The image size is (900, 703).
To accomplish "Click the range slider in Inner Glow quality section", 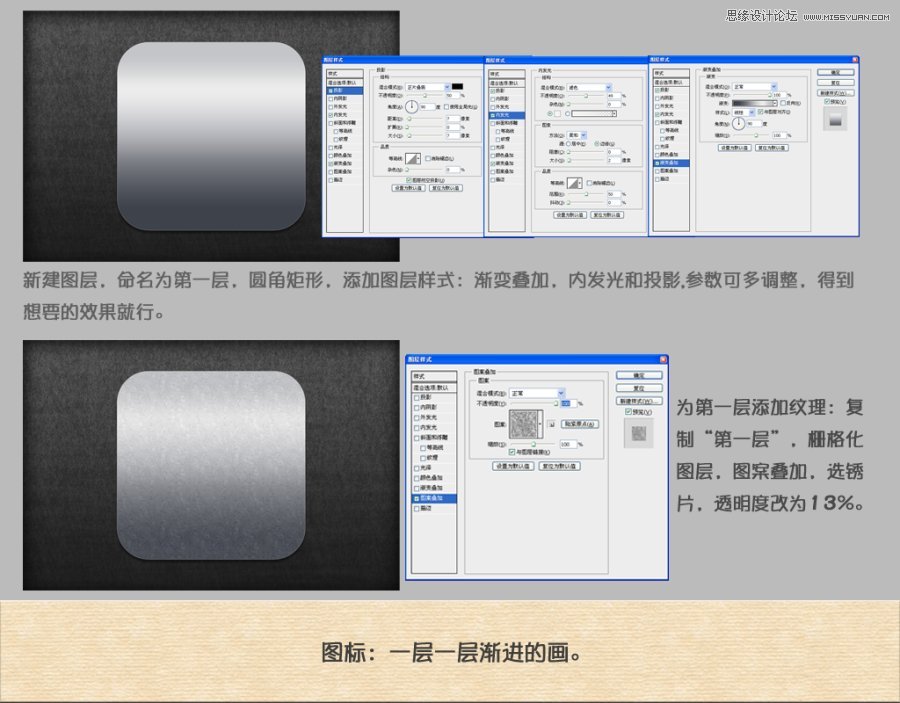I will tap(586, 194).
